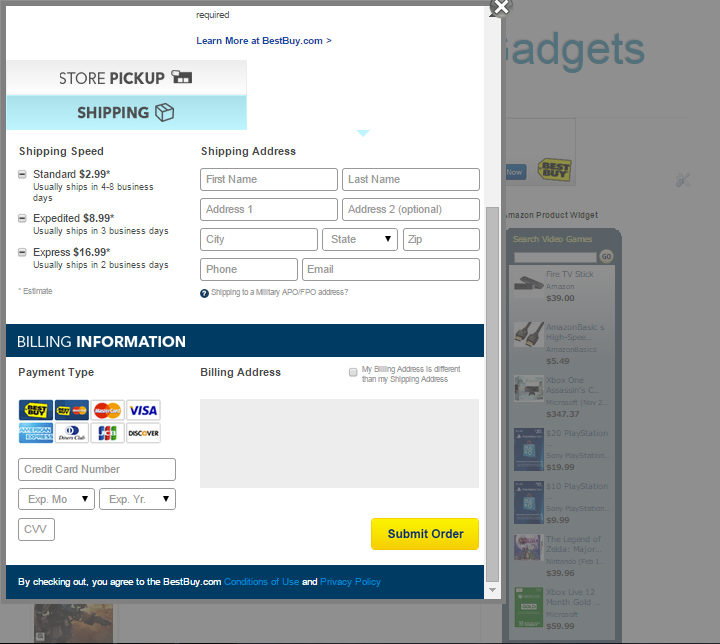Focus the Credit Card Number field
The height and width of the screenshot is (644, 720).
(x=97, y=470)
